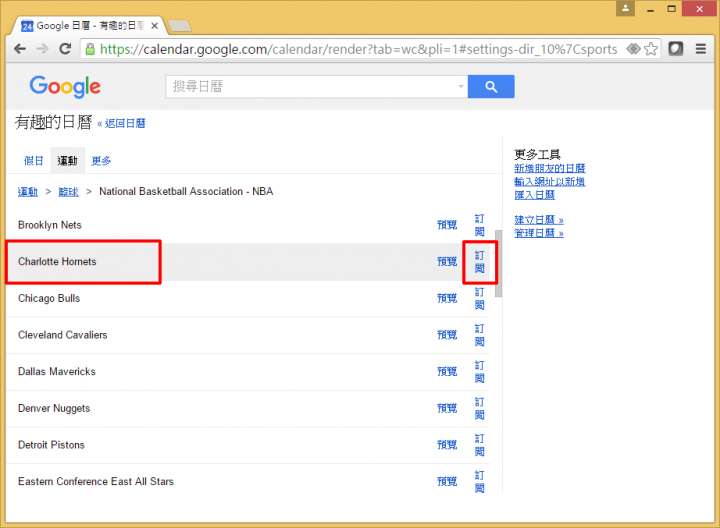The width and height of the screenshot is (720, 528).
Task: Click the National Basketball Association - NBA text
Action: 186,191
